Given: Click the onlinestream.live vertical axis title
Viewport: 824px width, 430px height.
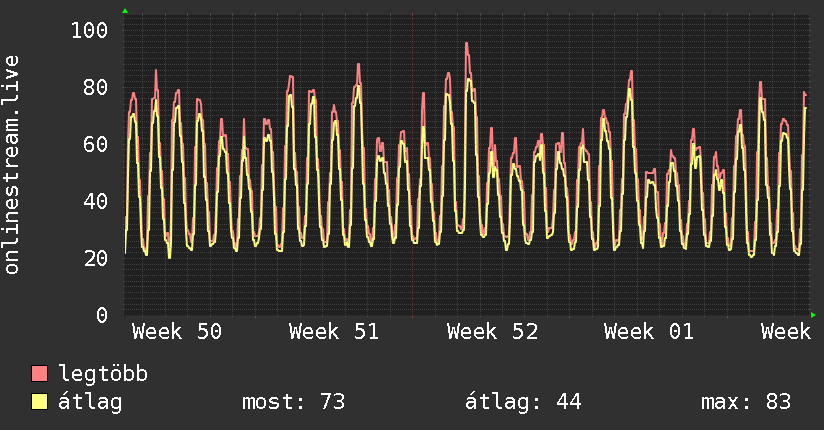Looking at the screenshot, I should pos(12,165).
